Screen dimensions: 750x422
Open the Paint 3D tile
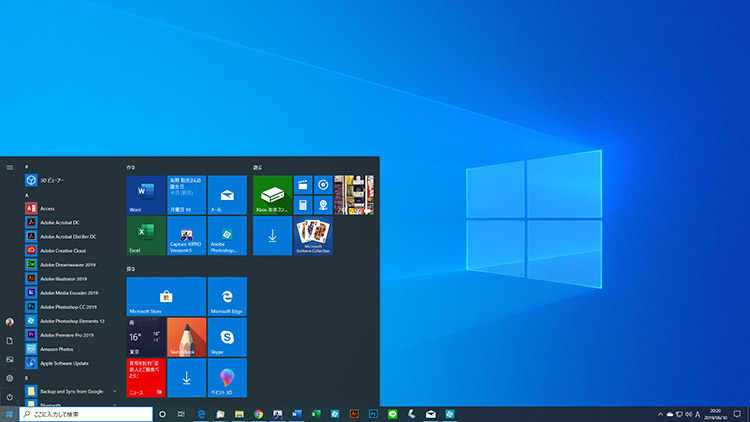coord(227,378)
